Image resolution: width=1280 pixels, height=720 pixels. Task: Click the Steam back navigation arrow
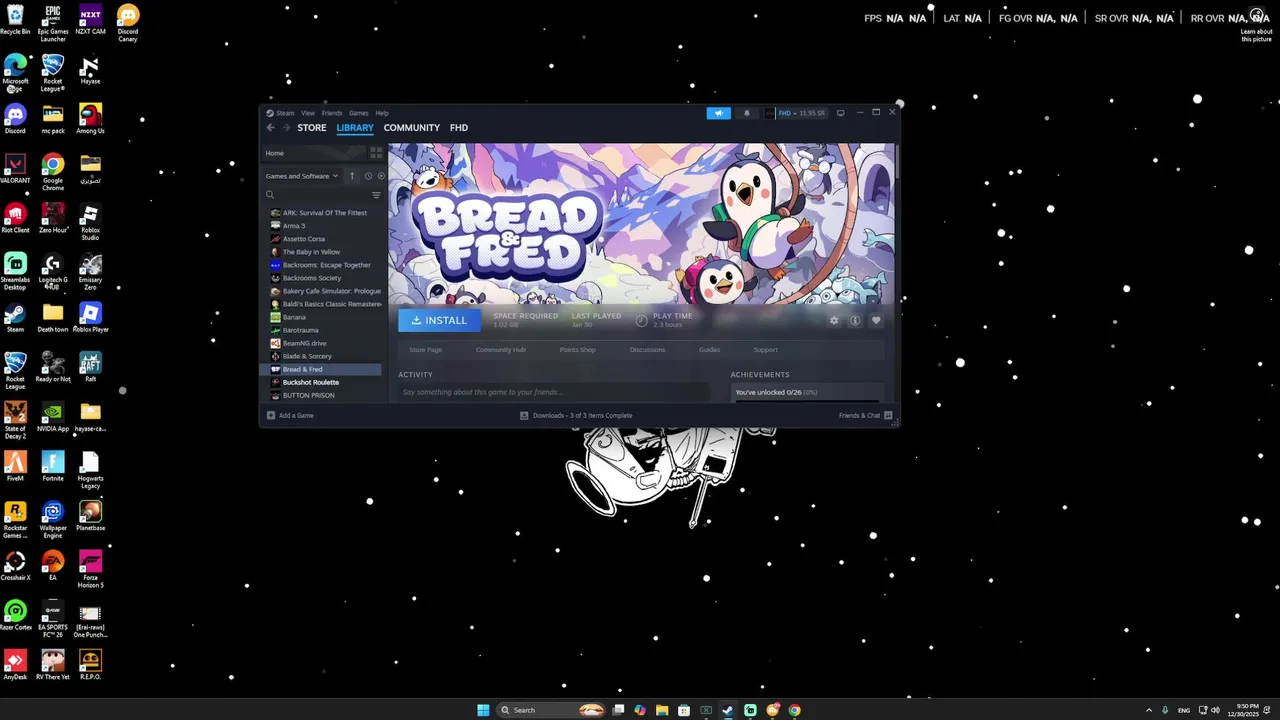tap(270, 128)
